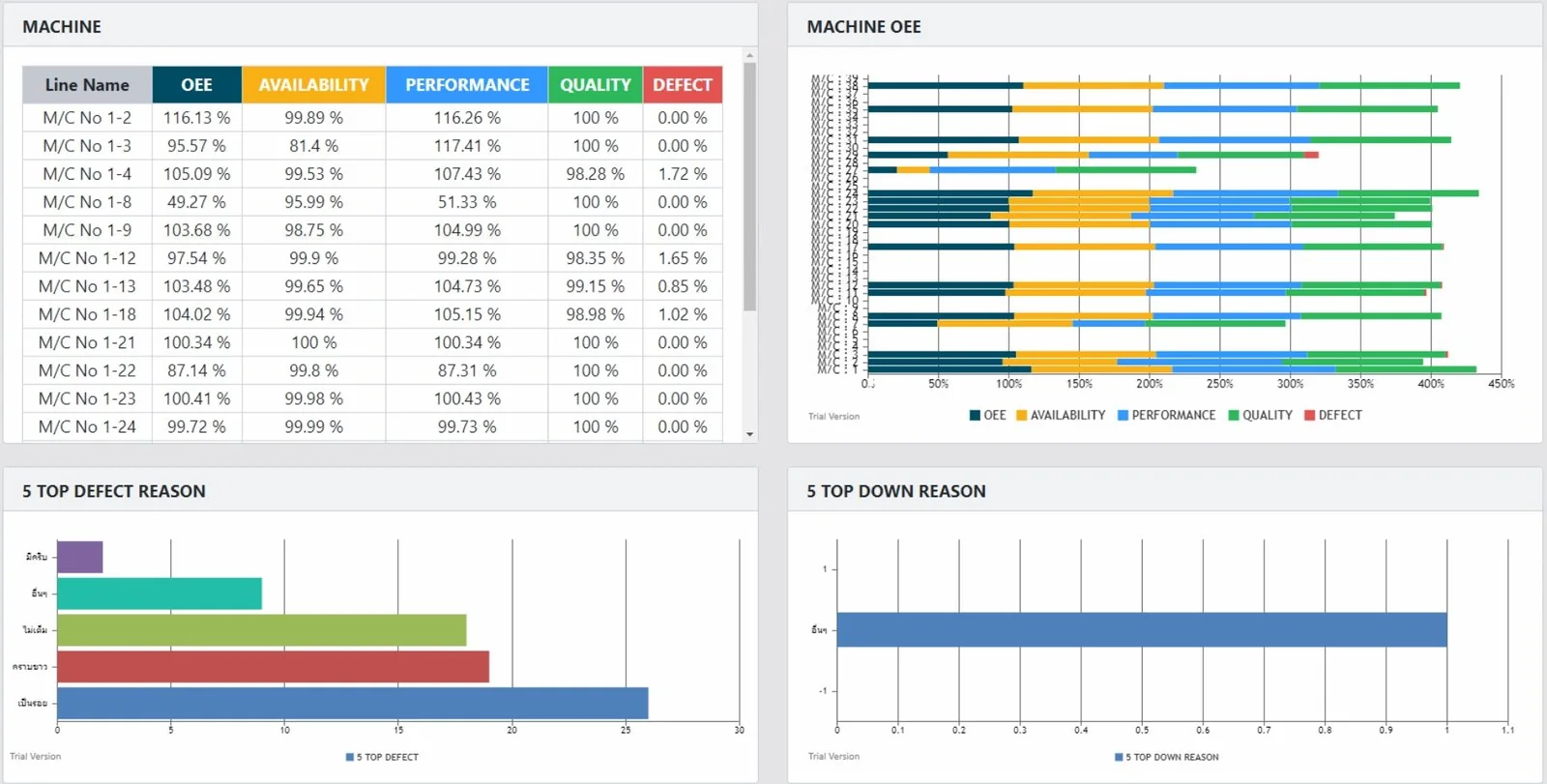Select the M/C No 1-8 row name
The height and width of the screenshot is (784, 1547).
coord(87,202)
